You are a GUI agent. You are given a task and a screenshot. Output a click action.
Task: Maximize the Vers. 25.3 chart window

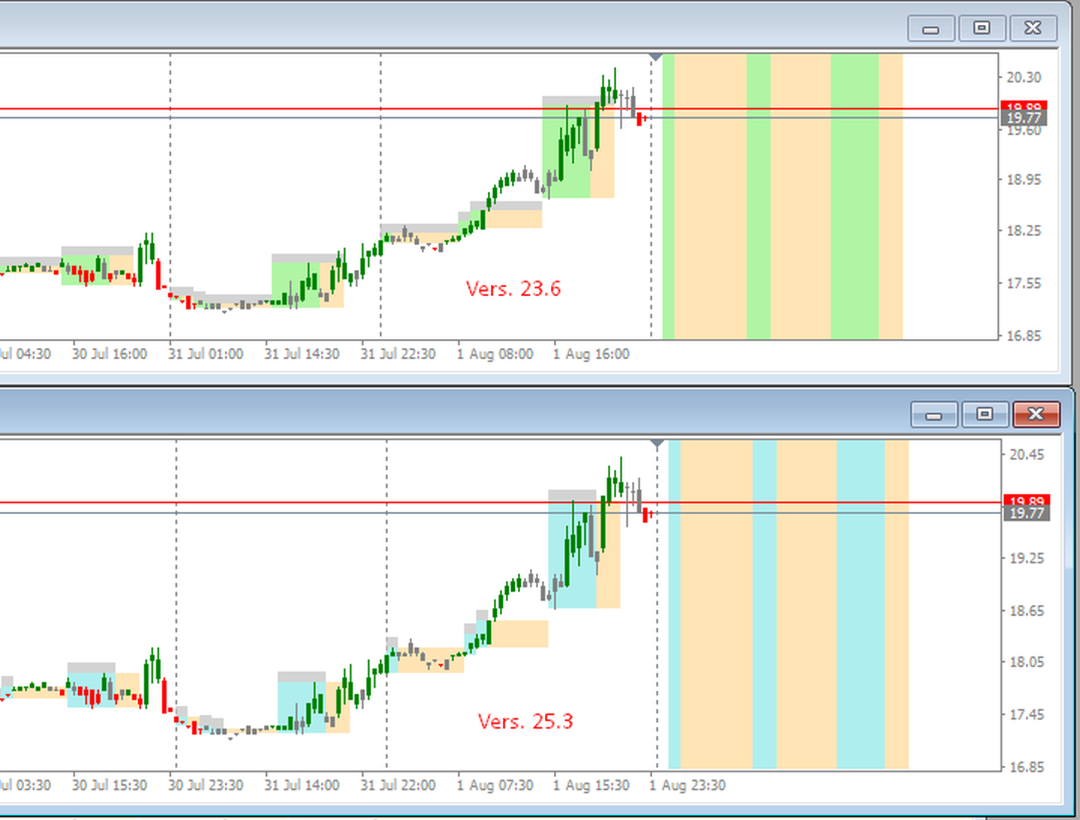(x=984, y=414)
